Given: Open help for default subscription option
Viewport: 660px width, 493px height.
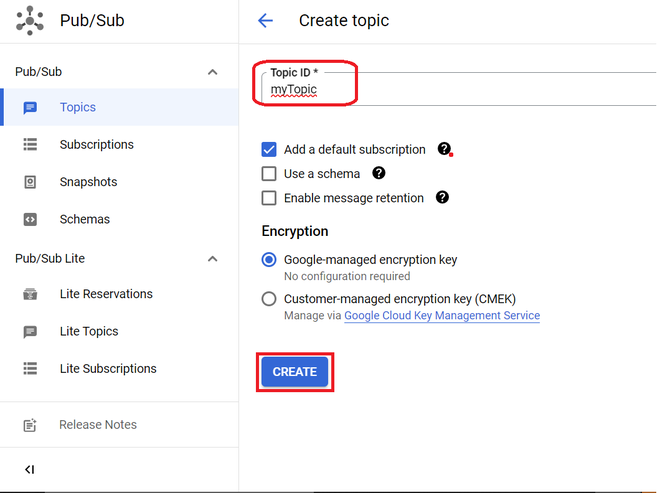Looking at the screenshot, I should 444,149.
